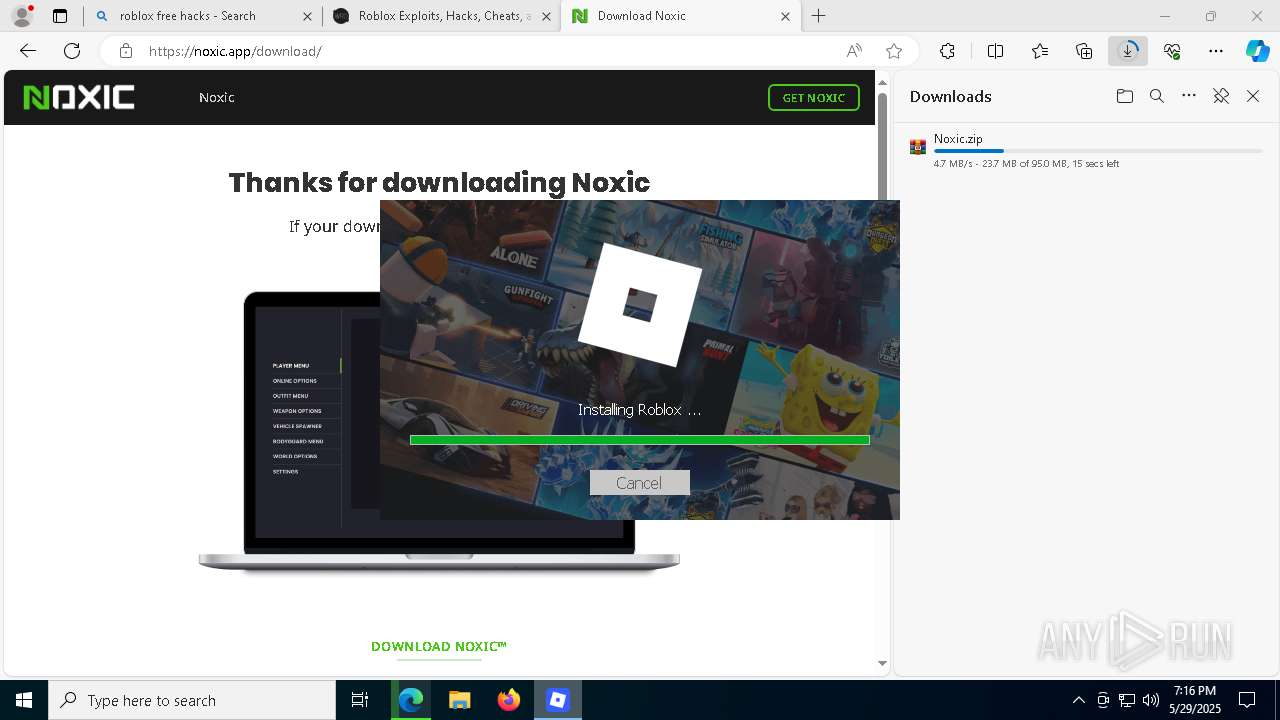Open the Favorites list icon
1280x720 pixels.
1040,51
